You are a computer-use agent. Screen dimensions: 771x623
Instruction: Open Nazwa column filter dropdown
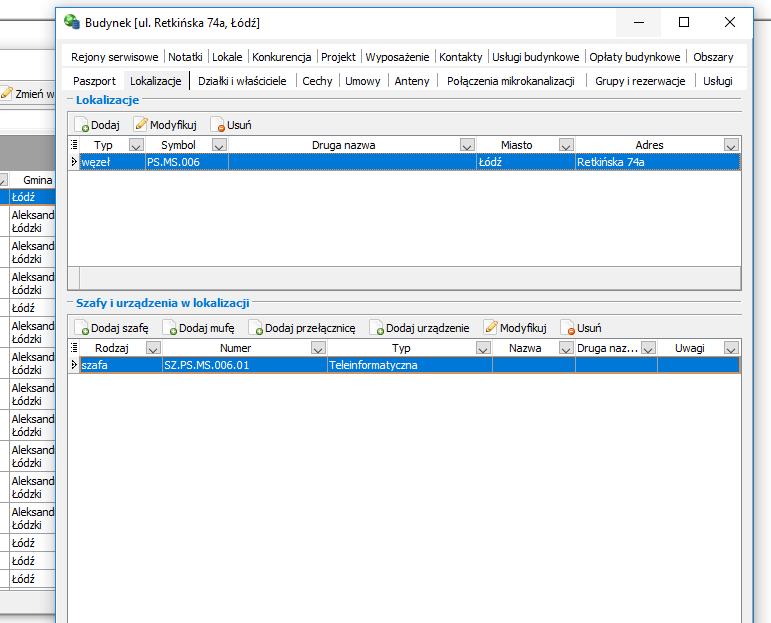point(566,348)
